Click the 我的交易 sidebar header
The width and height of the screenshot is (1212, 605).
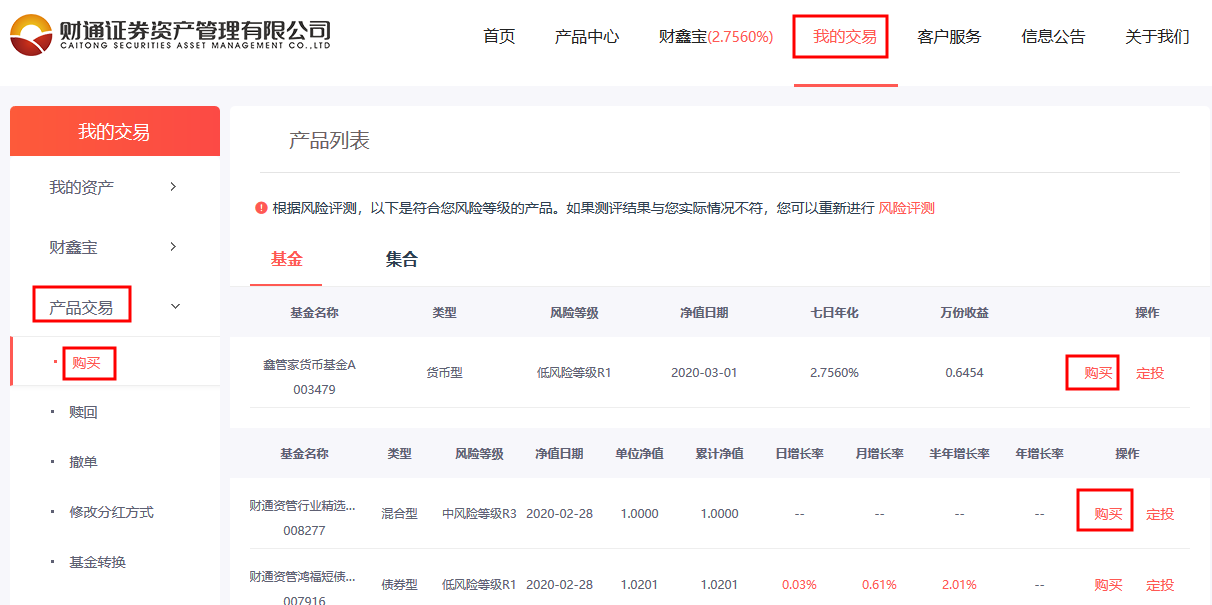[114, 132]
